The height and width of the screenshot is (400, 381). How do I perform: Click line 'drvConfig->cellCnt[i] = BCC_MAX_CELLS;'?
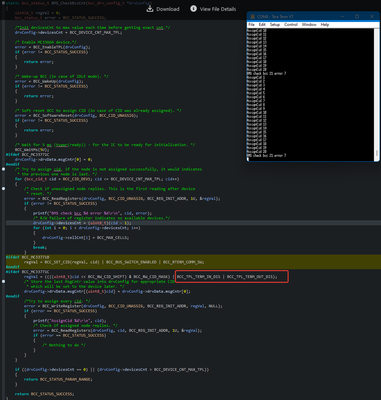tap(85, 238)
